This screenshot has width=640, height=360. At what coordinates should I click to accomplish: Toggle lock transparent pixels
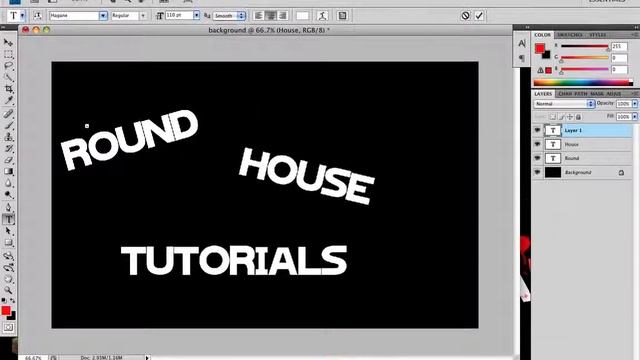(552, 117)
